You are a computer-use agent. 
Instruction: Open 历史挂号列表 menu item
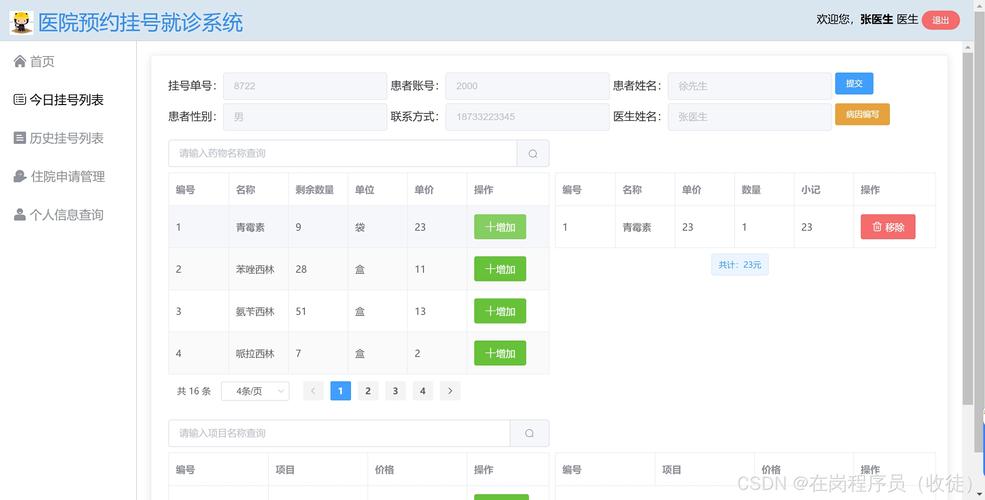point(68,138)
